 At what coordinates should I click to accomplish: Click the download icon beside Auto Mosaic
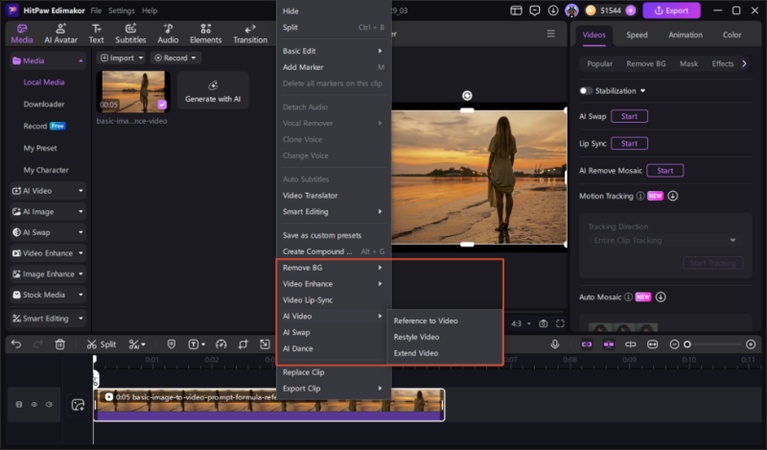click(x=660, y=297)
